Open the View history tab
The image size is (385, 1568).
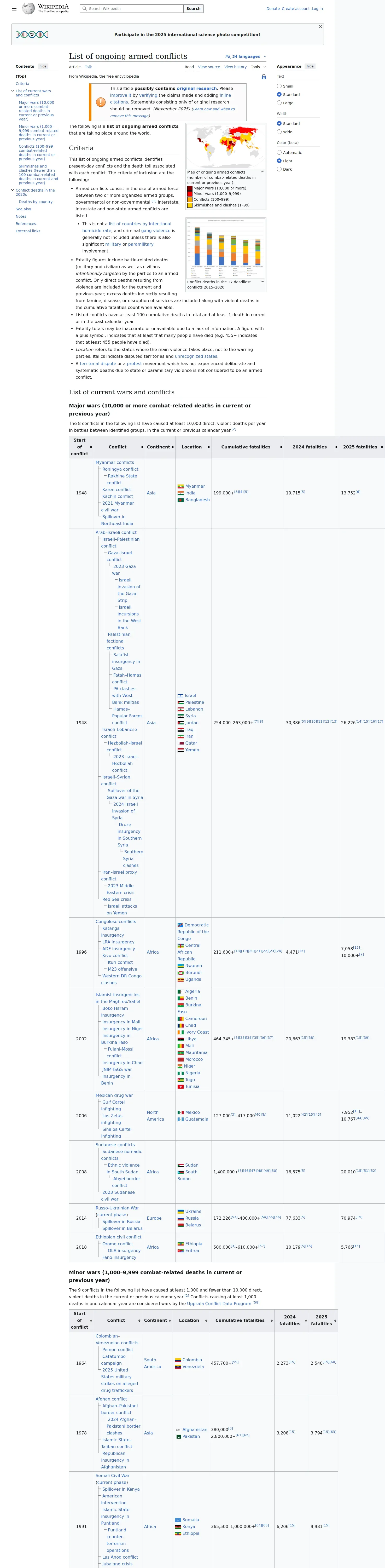235,67
